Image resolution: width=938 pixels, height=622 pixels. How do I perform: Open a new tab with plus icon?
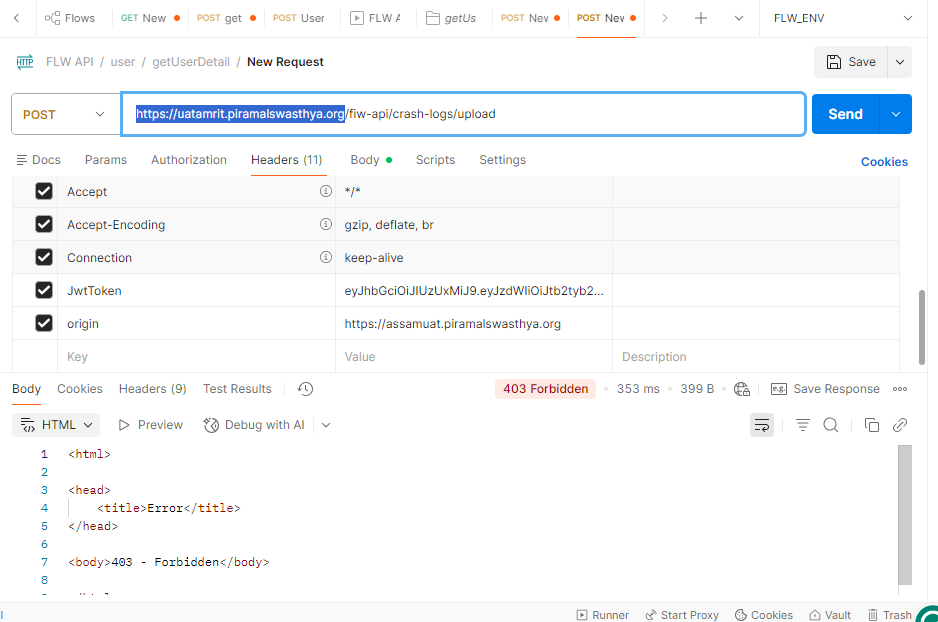pos(701,18)
